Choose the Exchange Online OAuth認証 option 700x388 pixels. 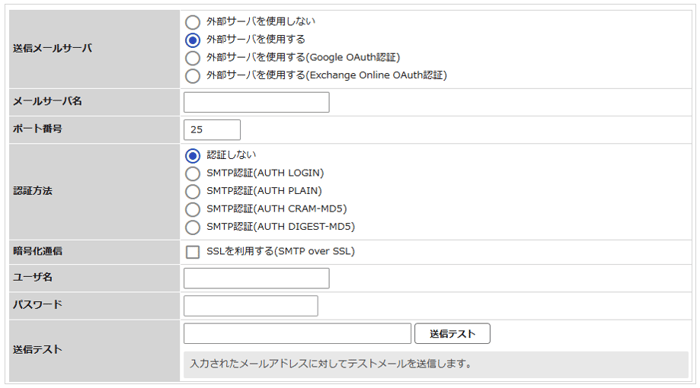(x=192, y=76)
